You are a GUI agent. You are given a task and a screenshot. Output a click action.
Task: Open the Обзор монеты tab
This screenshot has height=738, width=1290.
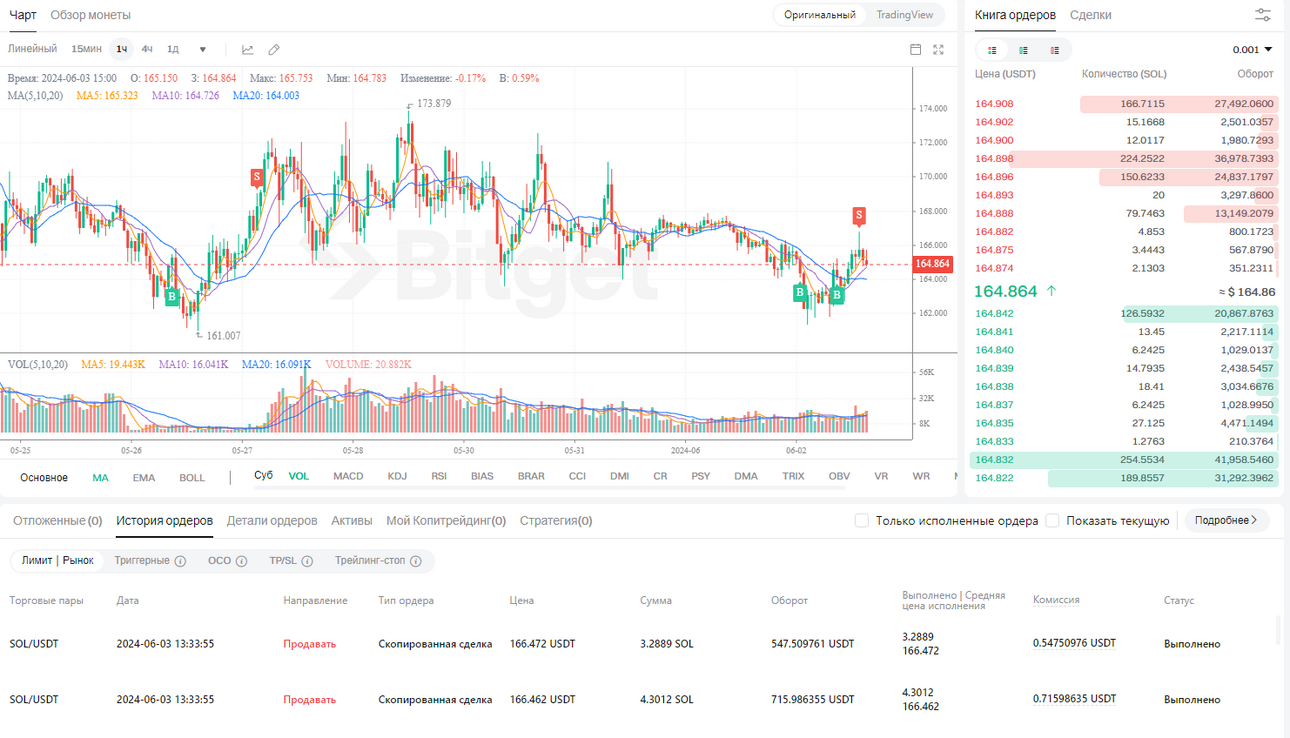[x=90, y=15]
